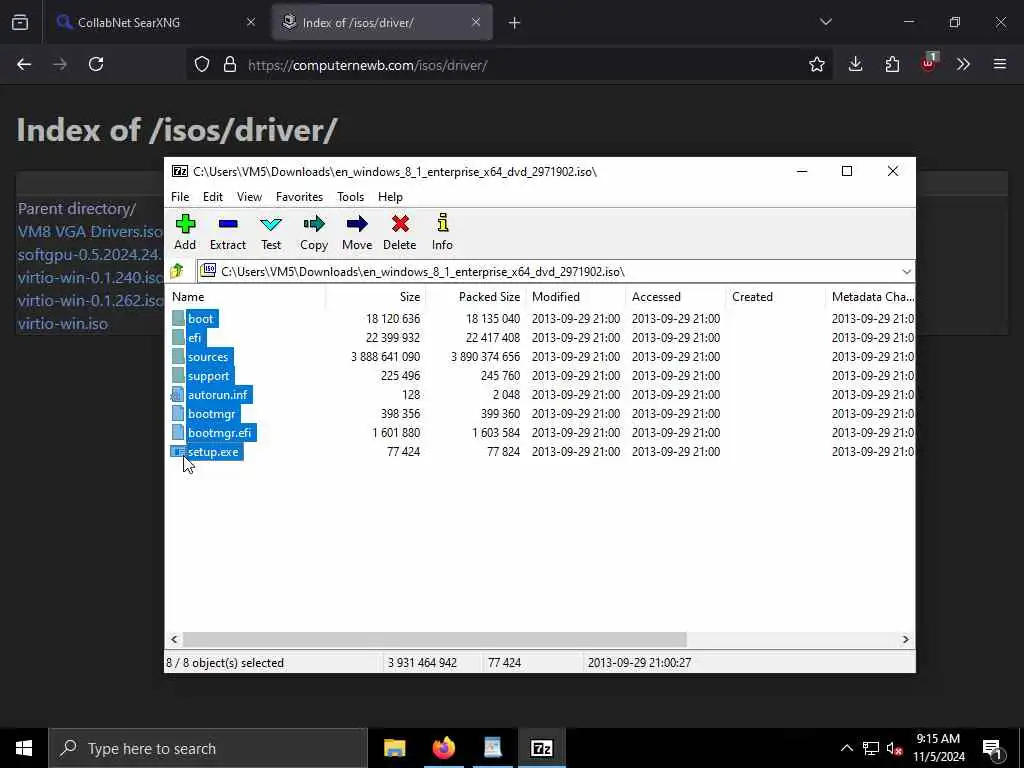Open virtio-win-0.1.240.iso link
Screen dimensions: 1024x768
(x=90, y=278)
